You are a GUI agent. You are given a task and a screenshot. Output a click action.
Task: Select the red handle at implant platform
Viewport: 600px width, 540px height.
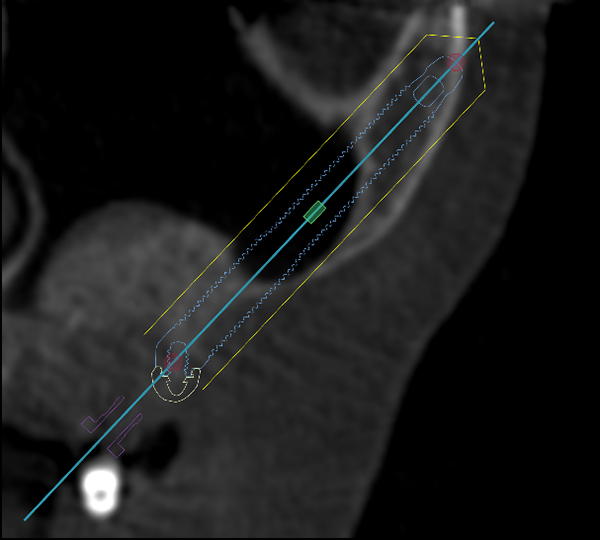click(x=174, y=361)
